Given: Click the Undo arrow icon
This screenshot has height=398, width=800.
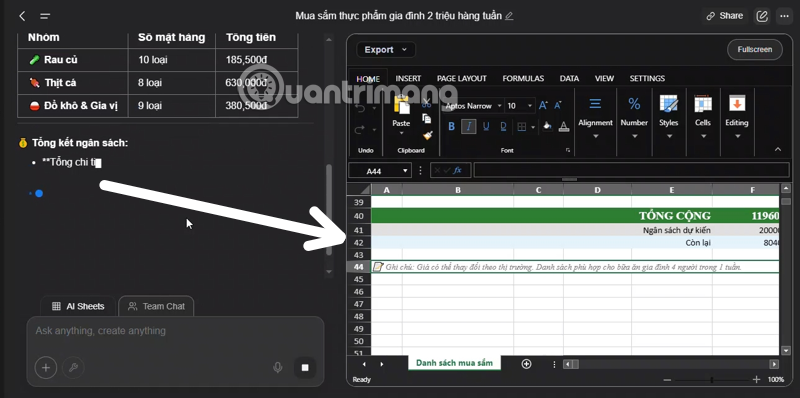Looking at the screenshot, I should (x=360, y=109).
